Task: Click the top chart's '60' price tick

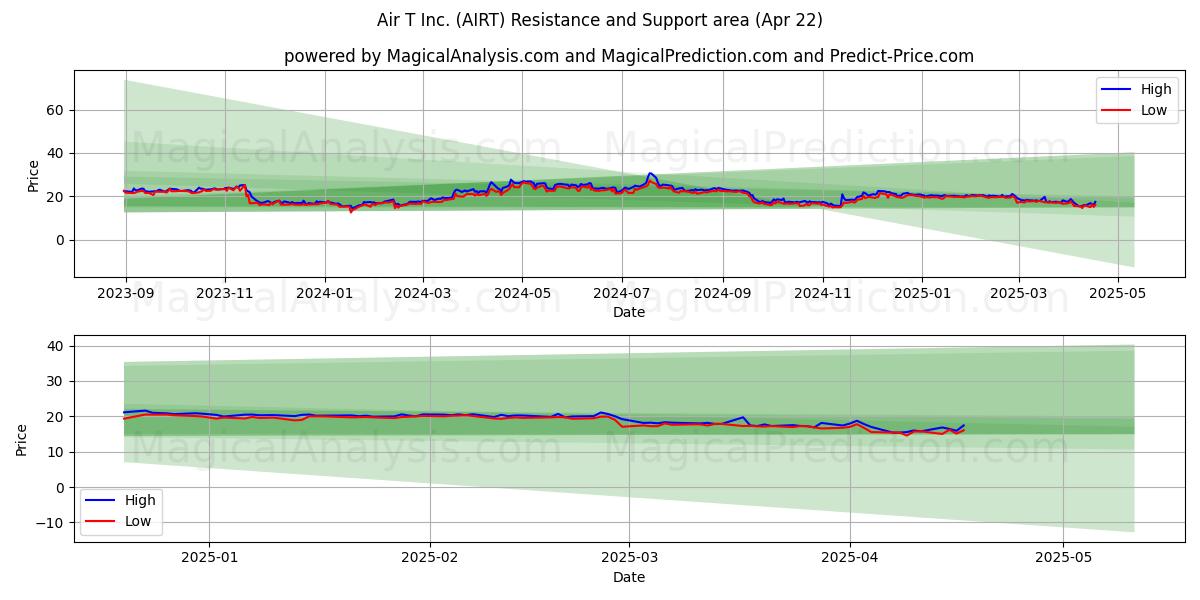Action: [57, 110]
